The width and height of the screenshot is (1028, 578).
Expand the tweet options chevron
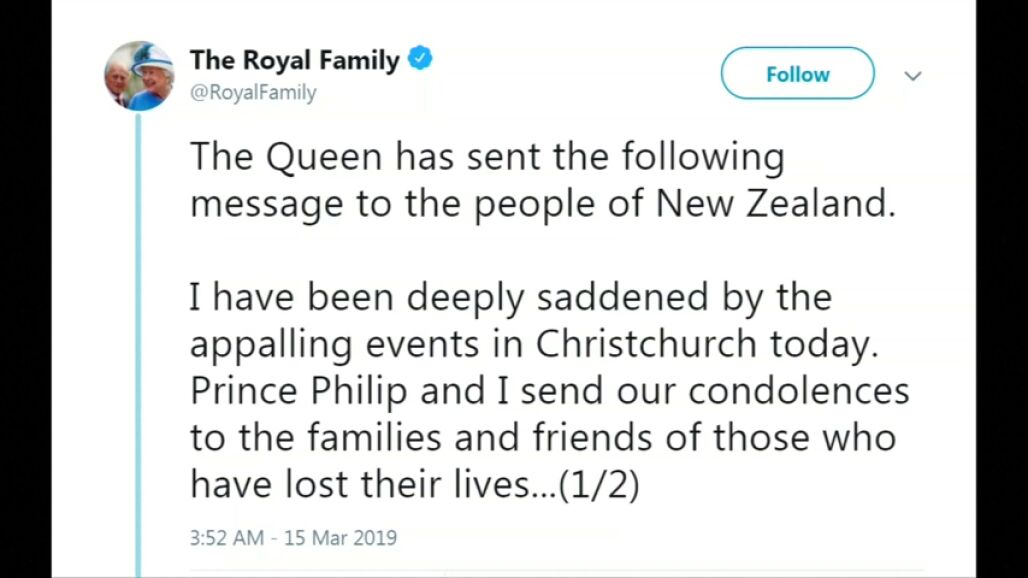[x=913, y=75]
